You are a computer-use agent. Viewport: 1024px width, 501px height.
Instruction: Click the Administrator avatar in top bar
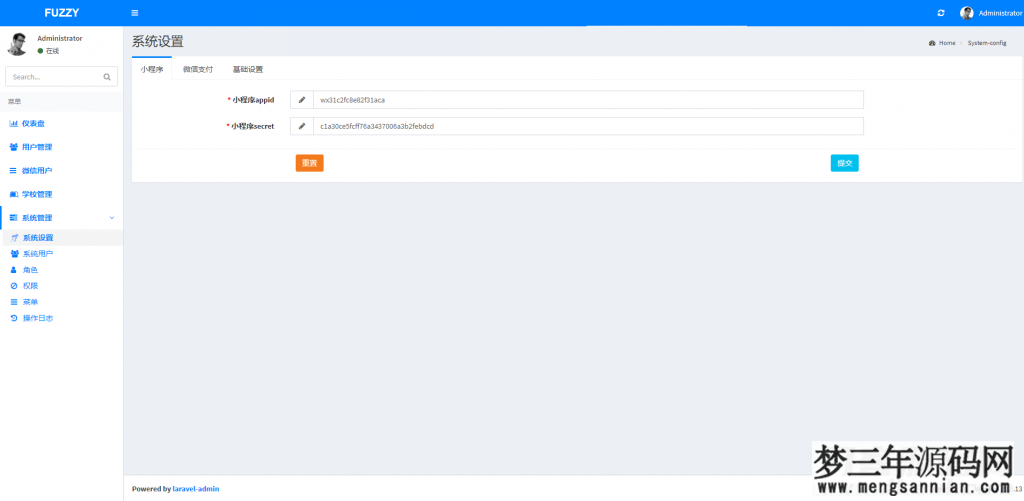966,13
